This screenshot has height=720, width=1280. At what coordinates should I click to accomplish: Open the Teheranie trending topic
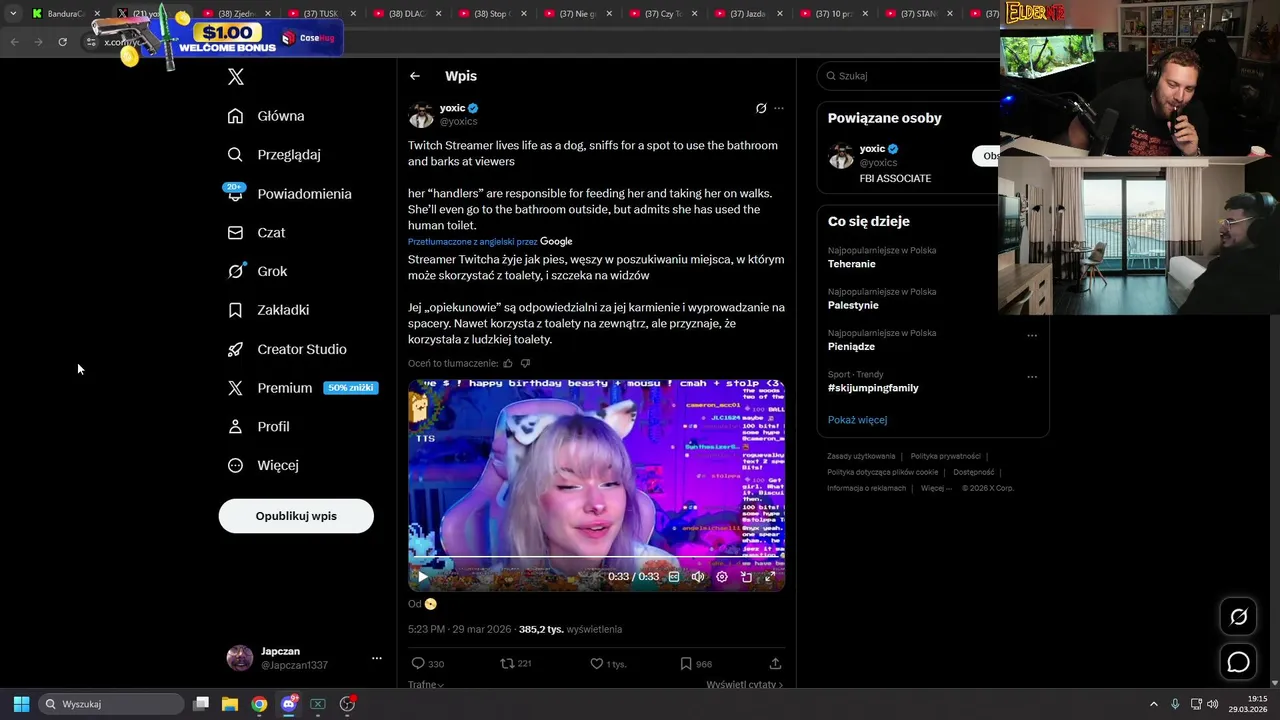851,264
